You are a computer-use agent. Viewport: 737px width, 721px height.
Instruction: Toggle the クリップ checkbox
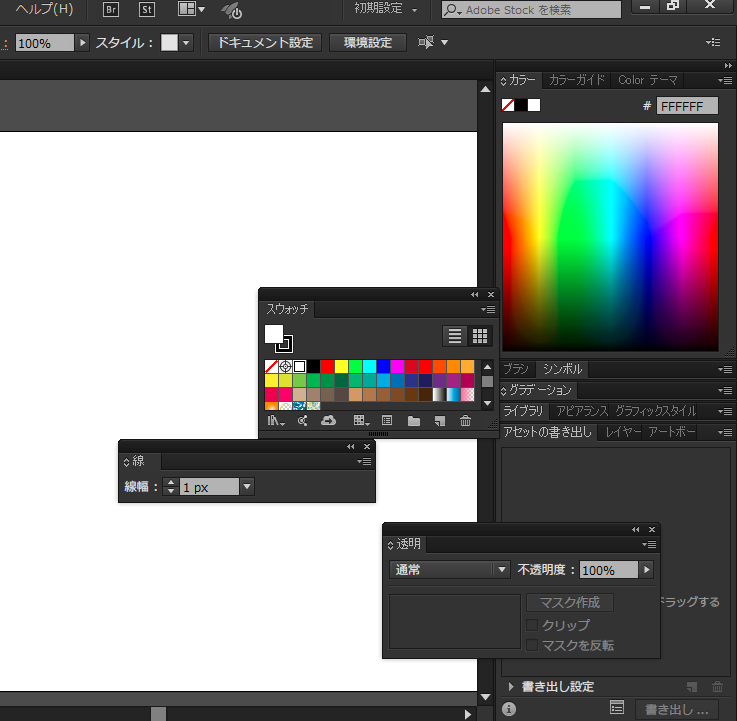[x=532, y=625]
